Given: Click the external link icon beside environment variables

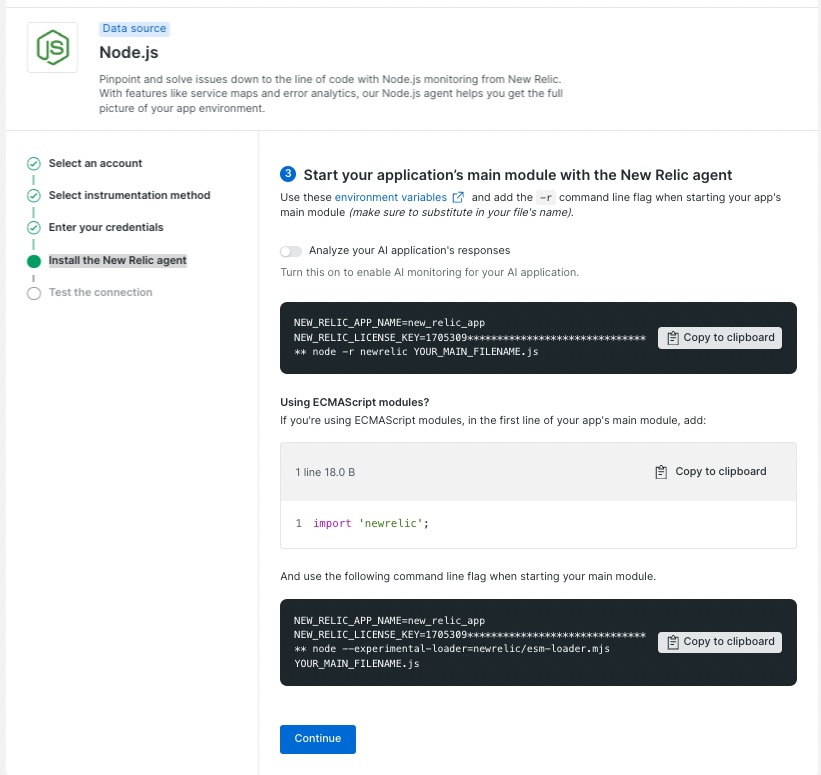Looking at the screenshot, I should [458, 197].
